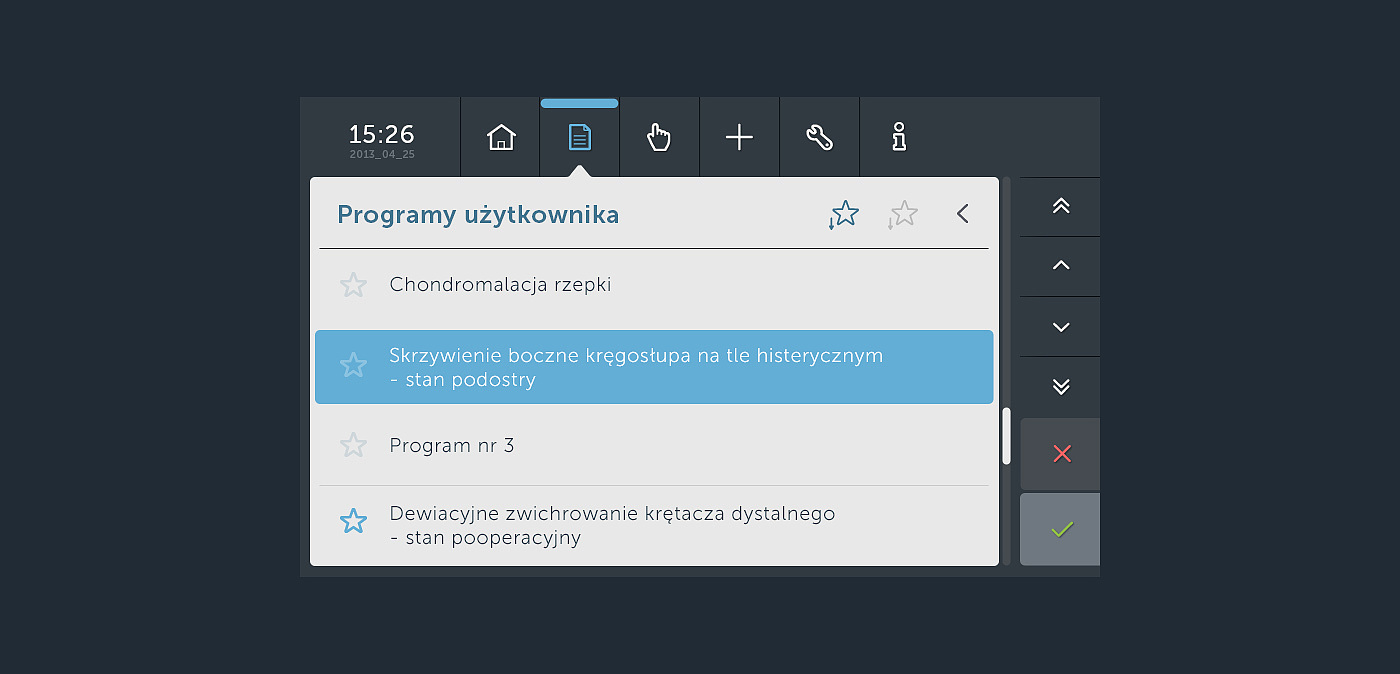Click the plus icon in top bar
This screenshot has width=1400, height=674.
[x=739, y=137]
